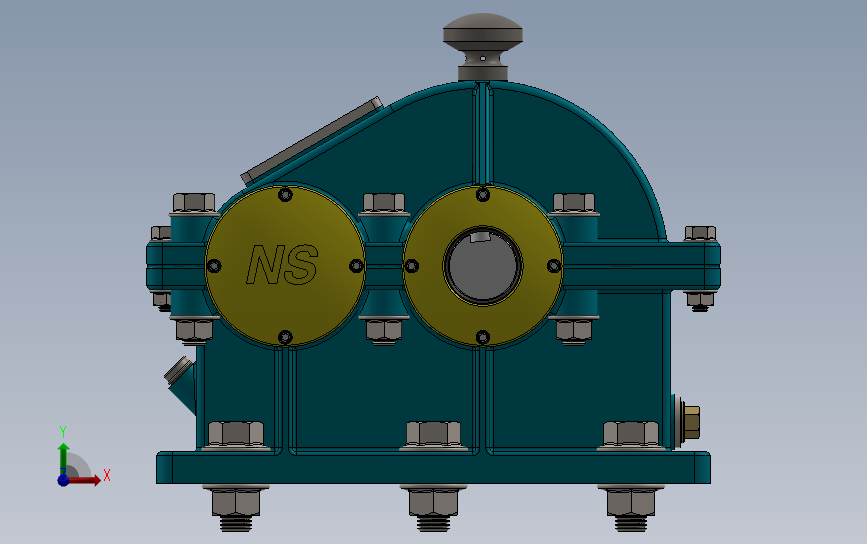The width and height of the screenshot is (867, 544).
Task: Select the vertical rib above the shaft cover
Action: pos(483,133)
